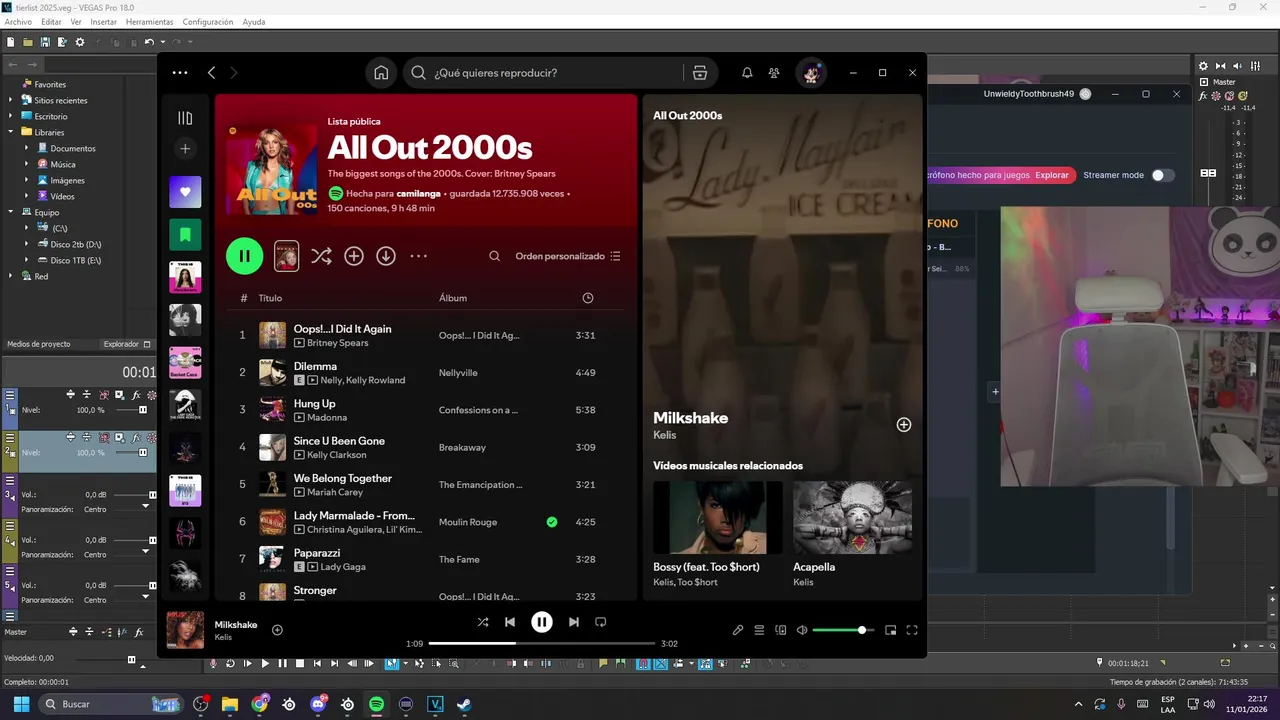Screen dimensions: 1280x720
Task: Open connect to a device icon
Action: [781, 630]
